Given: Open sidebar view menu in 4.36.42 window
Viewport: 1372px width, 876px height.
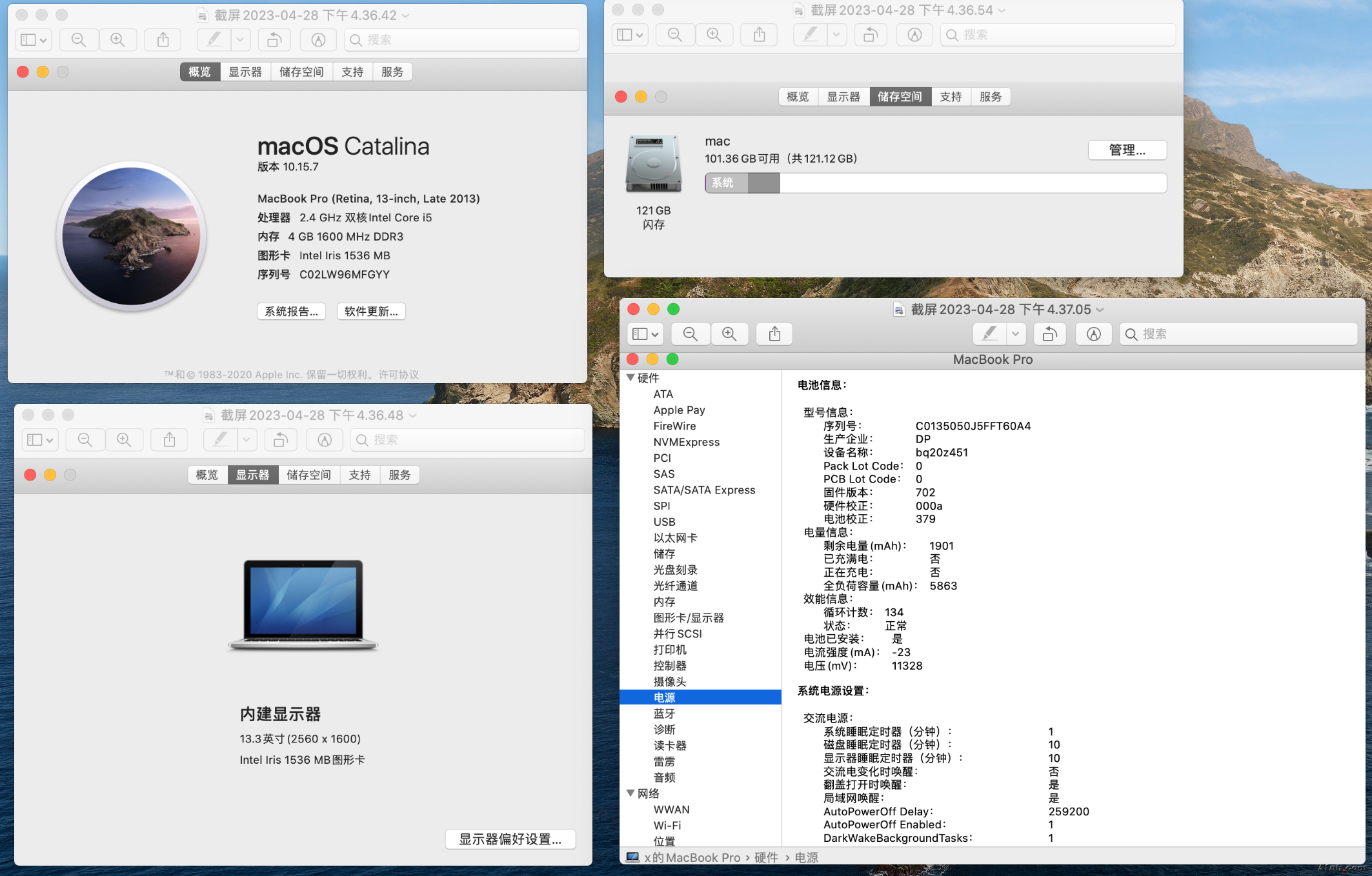Looking at the screenshot, I should 34,40.
